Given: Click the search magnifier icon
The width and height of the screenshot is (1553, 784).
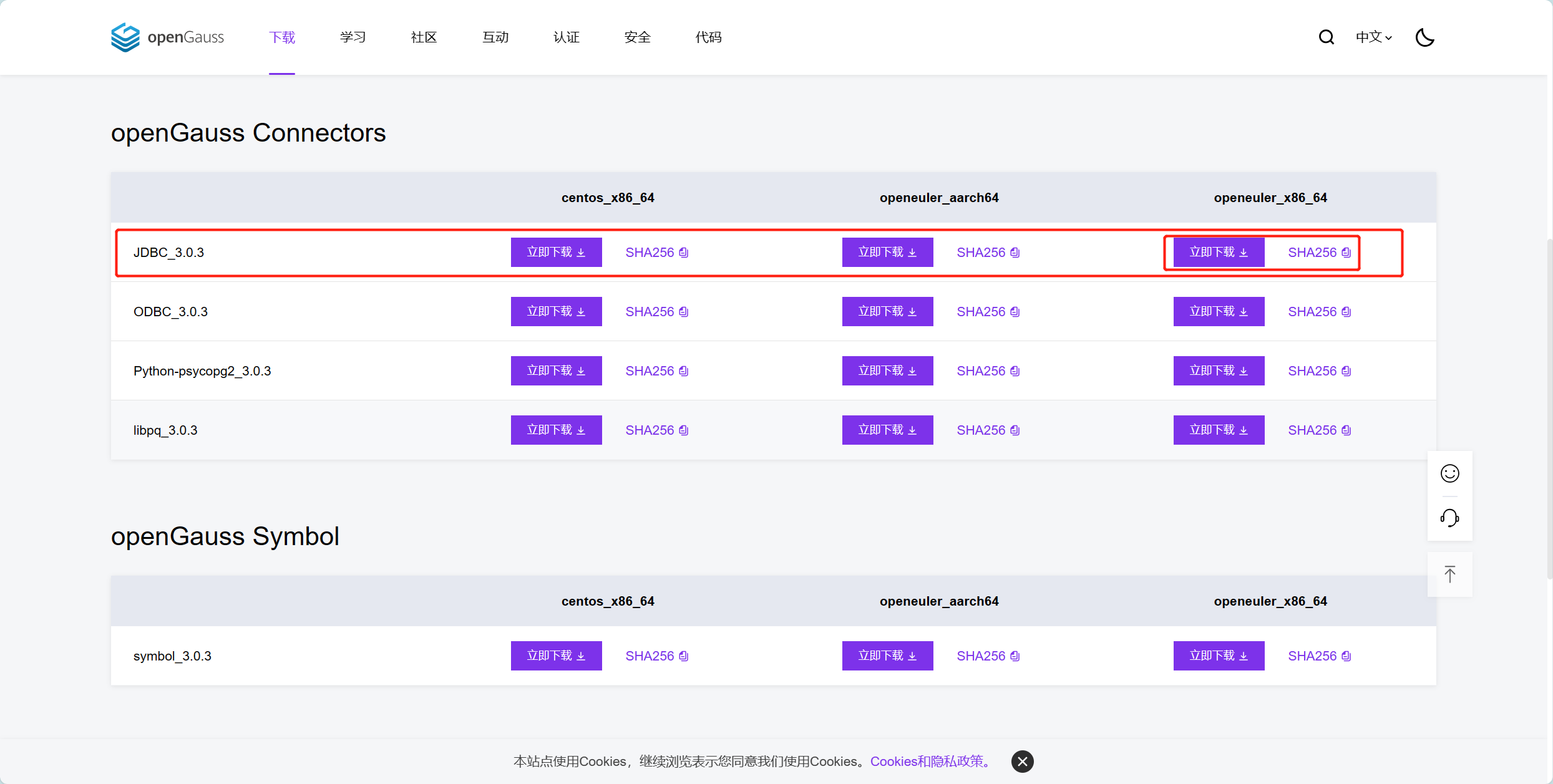Looking at the screenshot, I should tap(1326, 37).
